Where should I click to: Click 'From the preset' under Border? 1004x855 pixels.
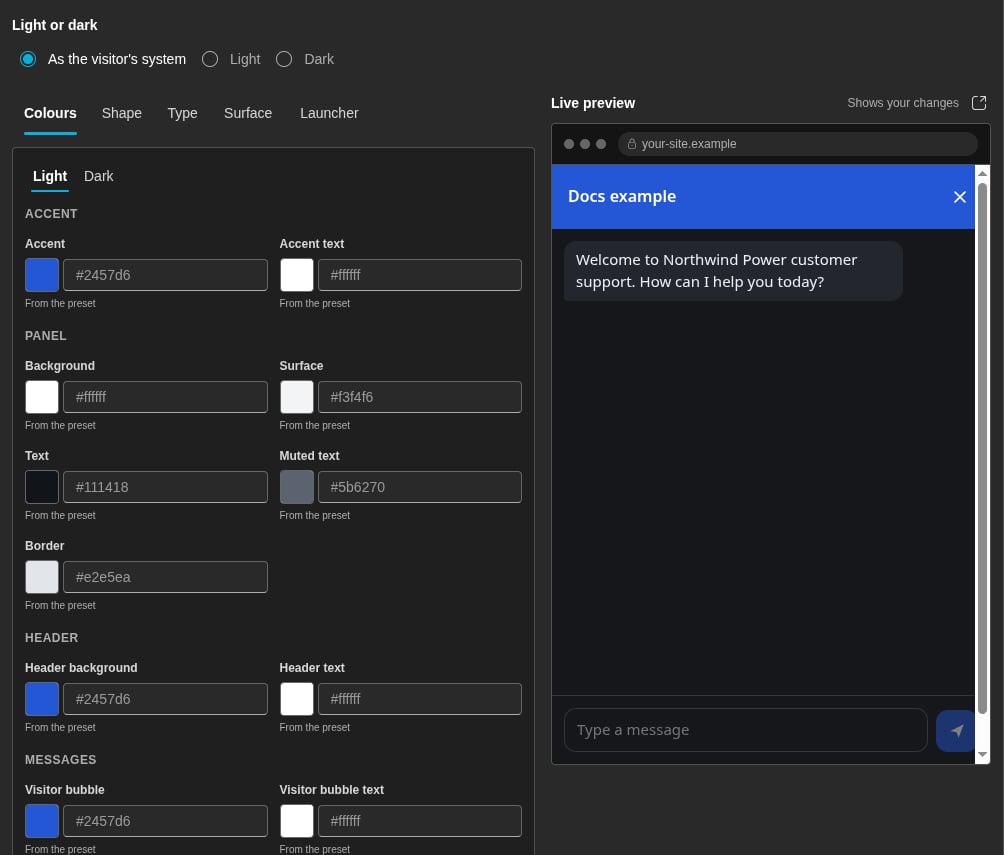coord(60,605)
